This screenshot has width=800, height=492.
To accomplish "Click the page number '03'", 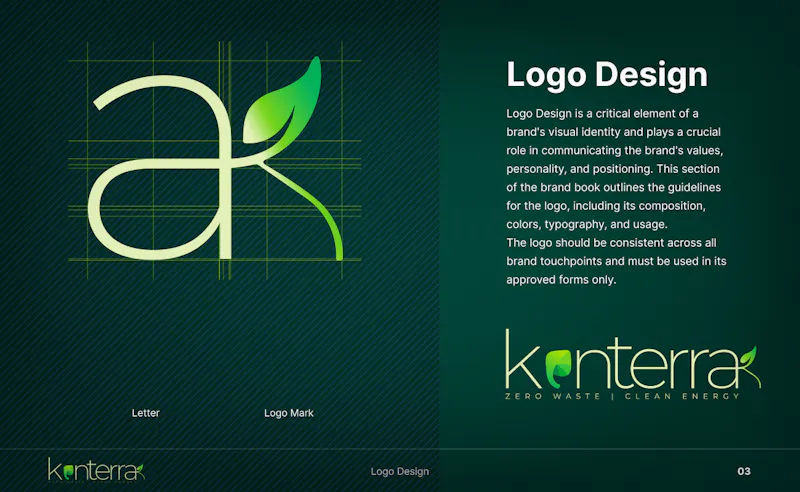I will tap(744, 471).
